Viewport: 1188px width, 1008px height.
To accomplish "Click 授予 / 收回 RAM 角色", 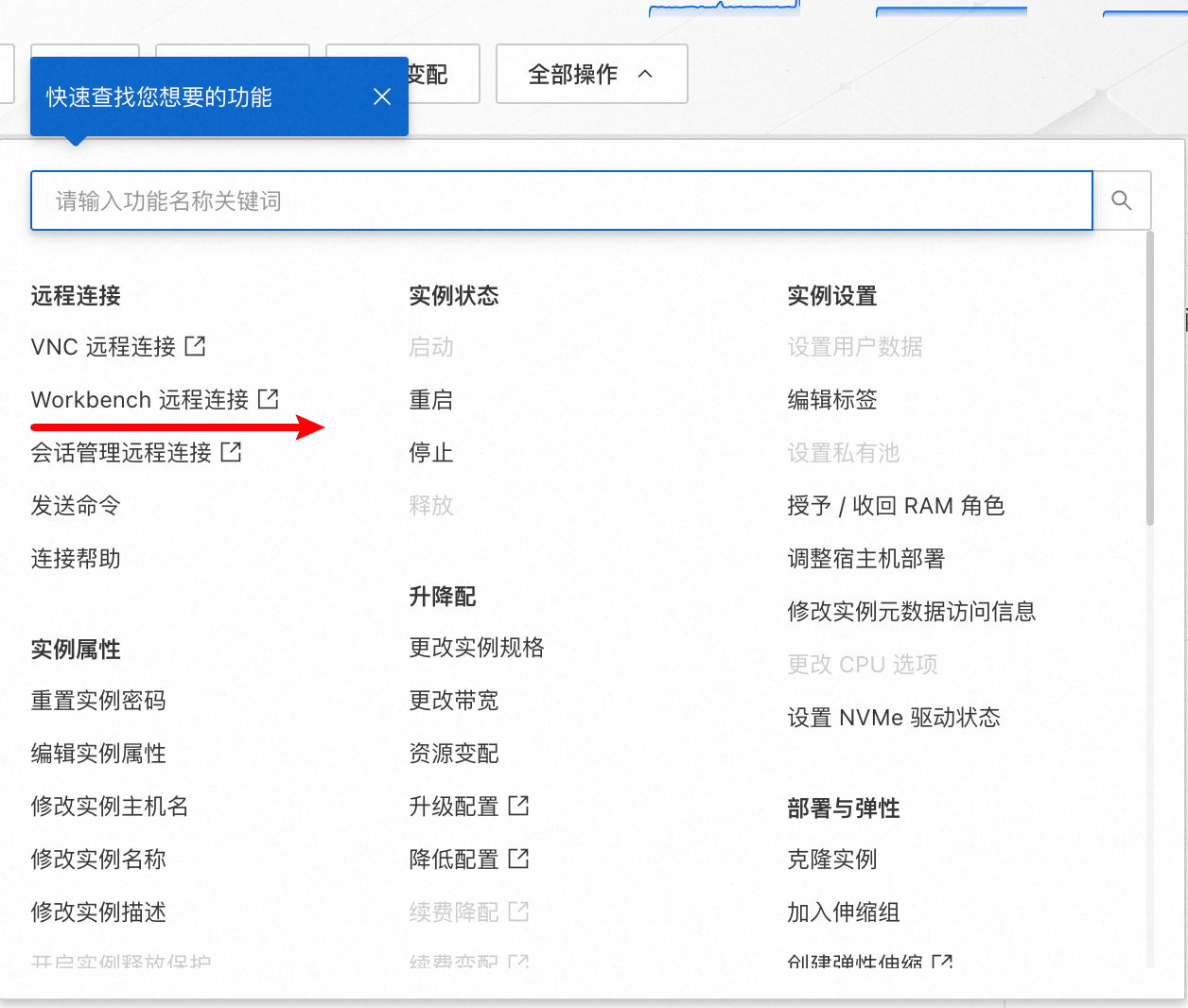I will click(x=896, y=506).
